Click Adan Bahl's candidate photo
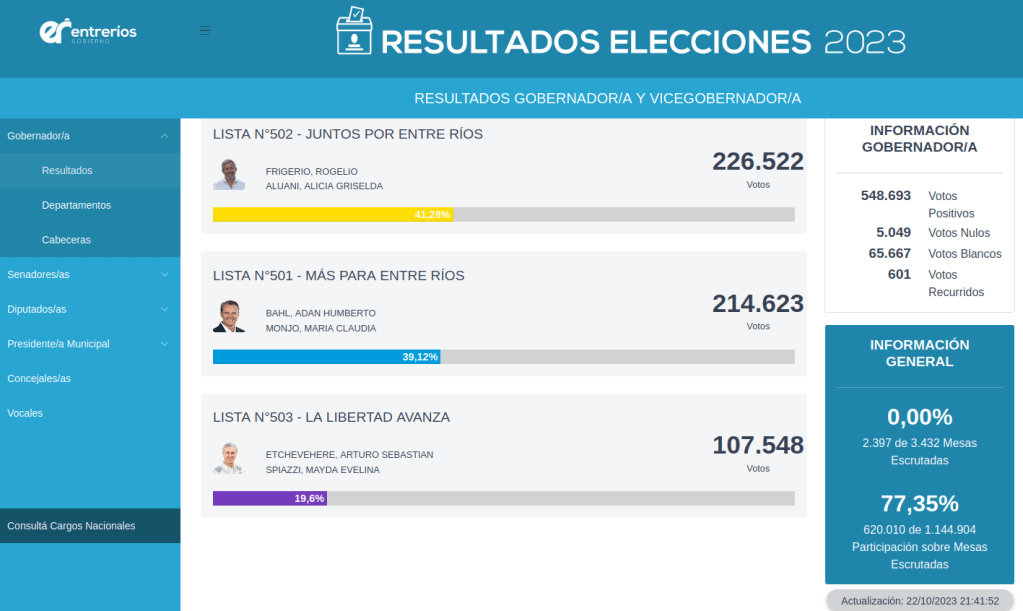Image resolution: width=1023 pixels, height=611 pixels. tap(230, 316)
